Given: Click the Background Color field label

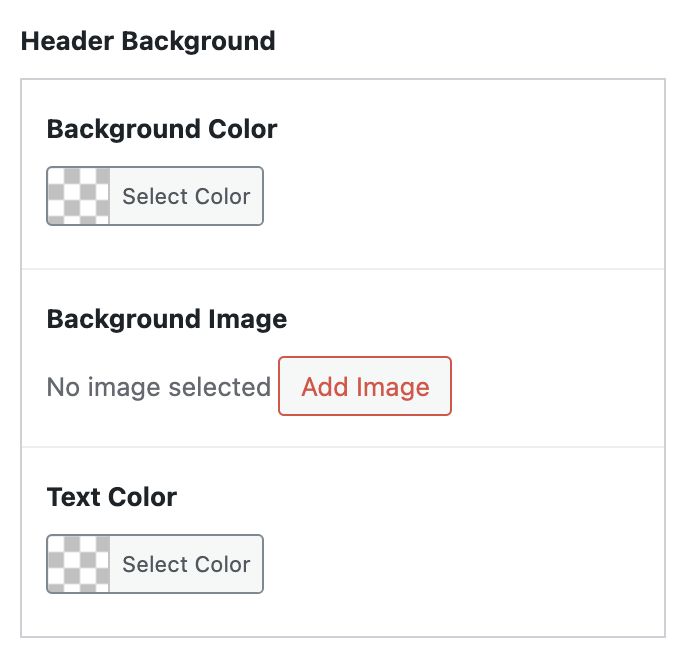Looking at the screenshot, I should click(x=162, y=130).
